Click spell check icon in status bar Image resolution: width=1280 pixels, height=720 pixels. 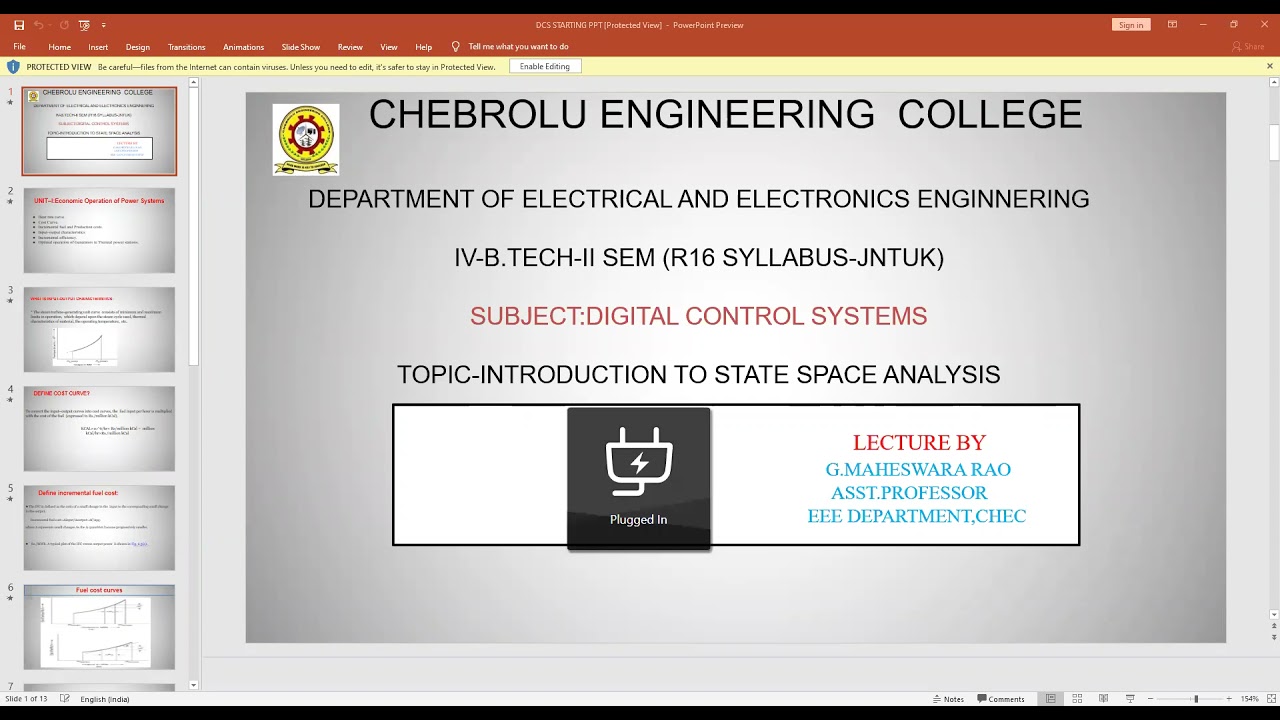pyautogui.click(x=65, y=699)
